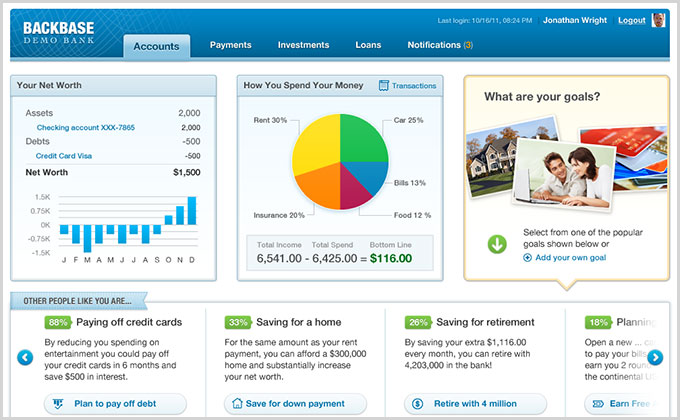Click the Last login timestamp text
Image resolution: width=680 pixels, height=420 pixels.
(484, 20)
